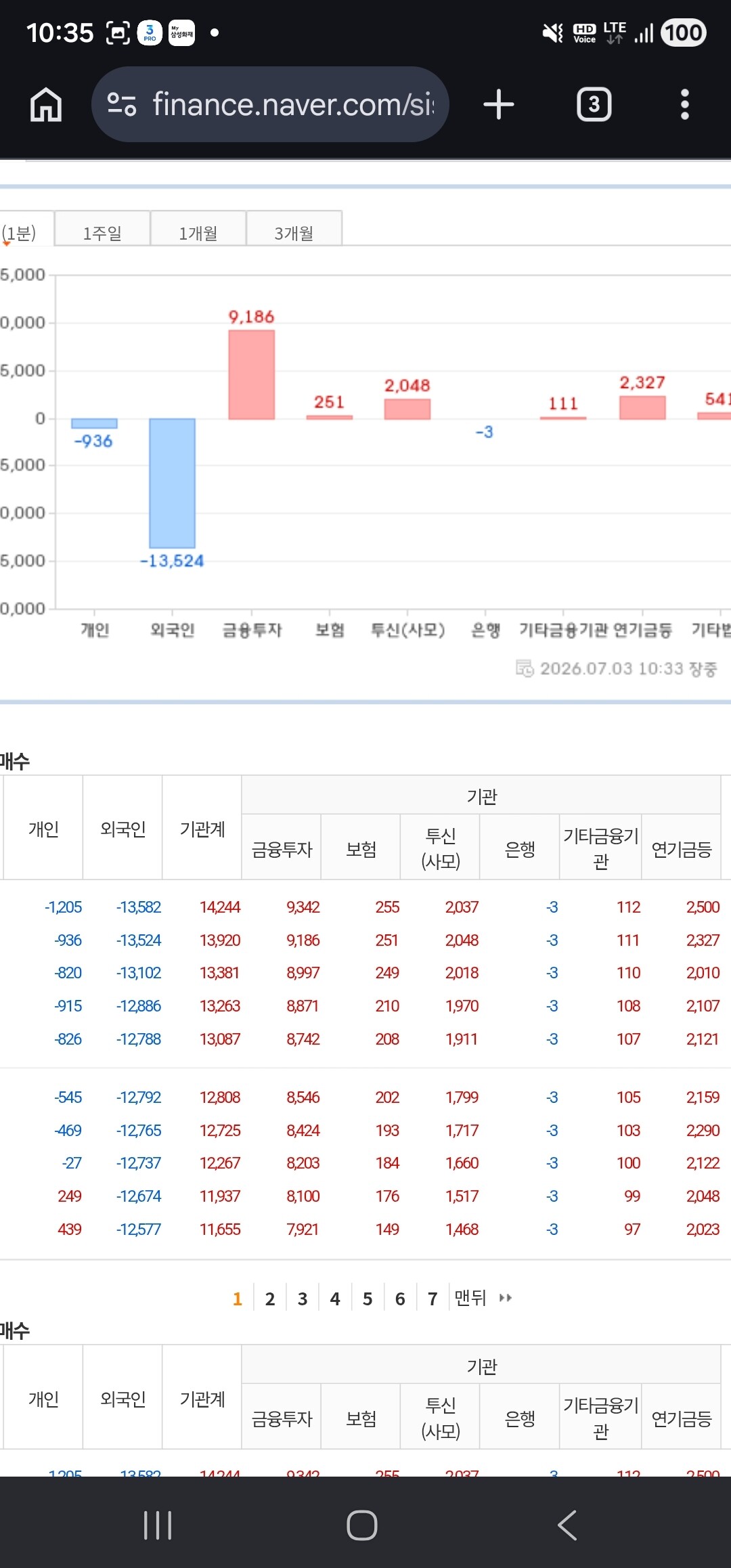Open site info icon in address bar

click(122, 104)
